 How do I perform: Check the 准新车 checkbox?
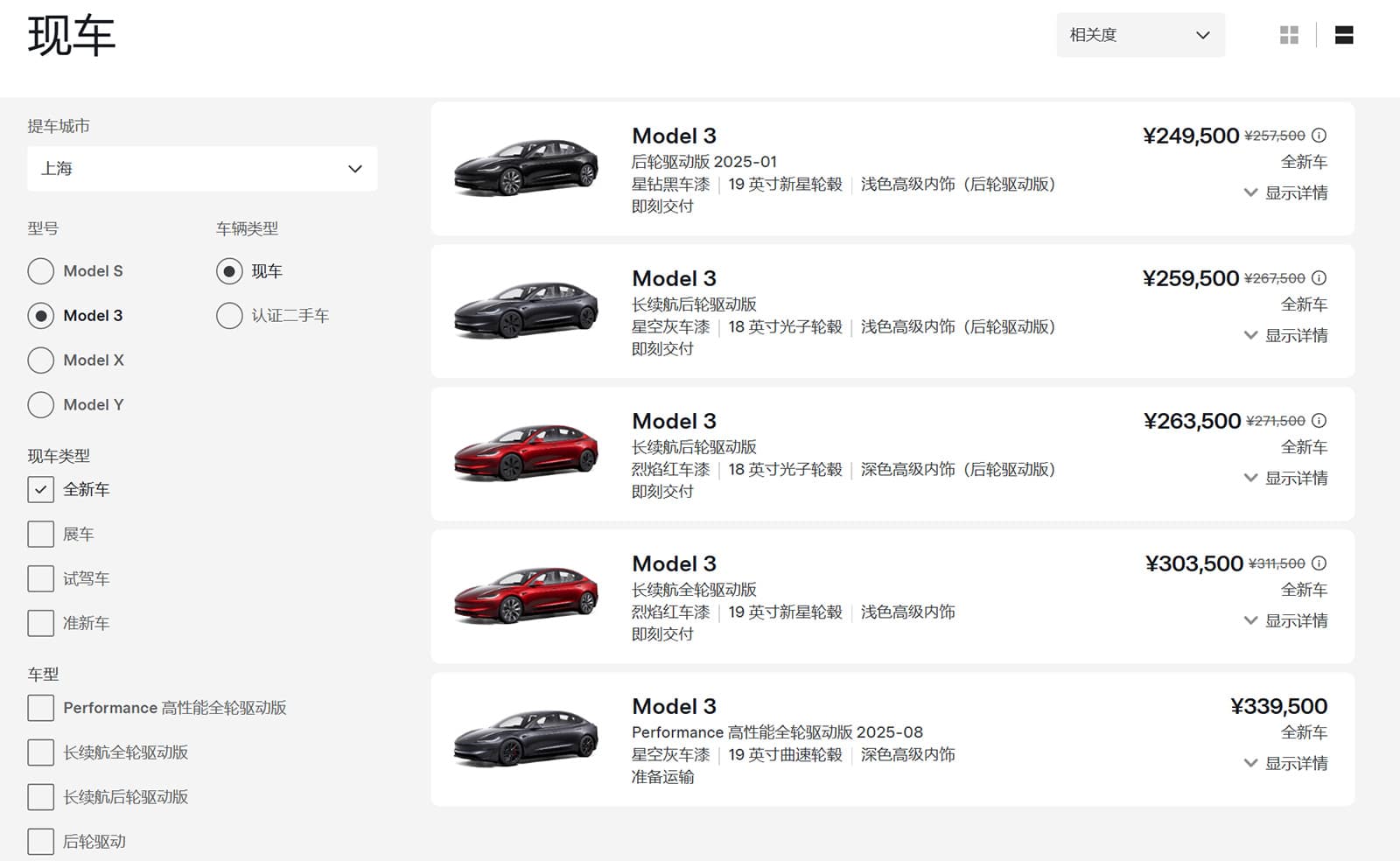pos(40,622)
